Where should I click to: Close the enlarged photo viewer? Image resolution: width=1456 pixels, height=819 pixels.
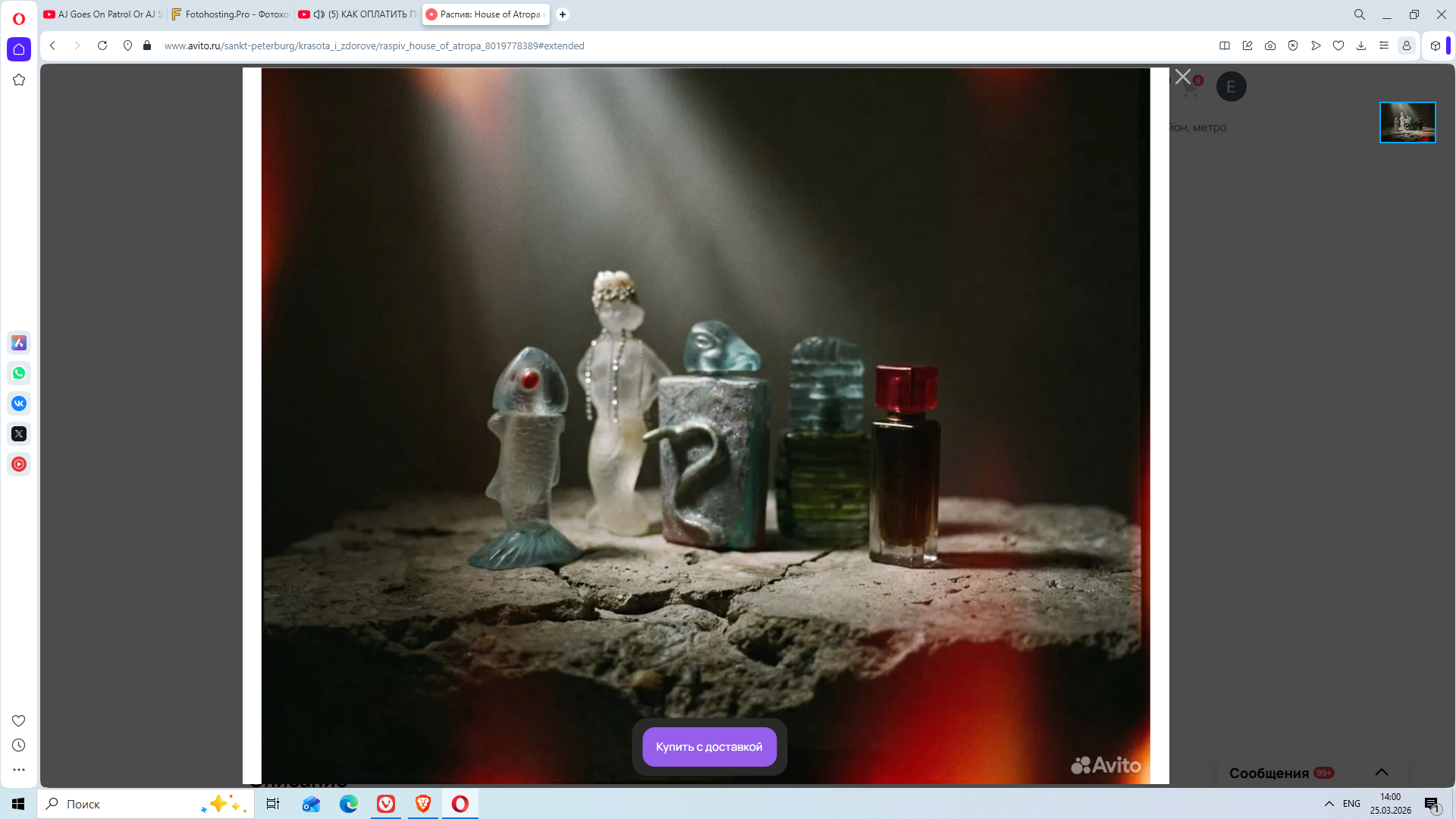point(1183,77)
